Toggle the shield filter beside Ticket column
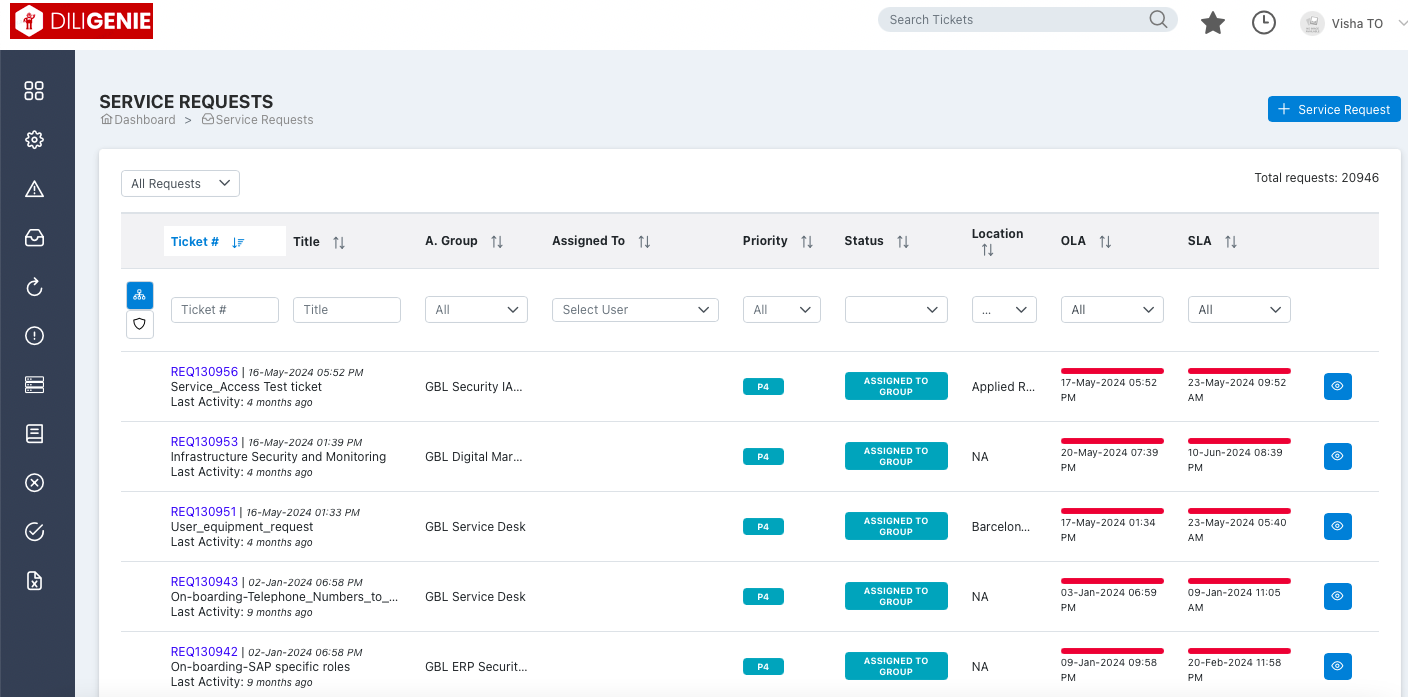The image size is (1408, 697). pos(139,325)
